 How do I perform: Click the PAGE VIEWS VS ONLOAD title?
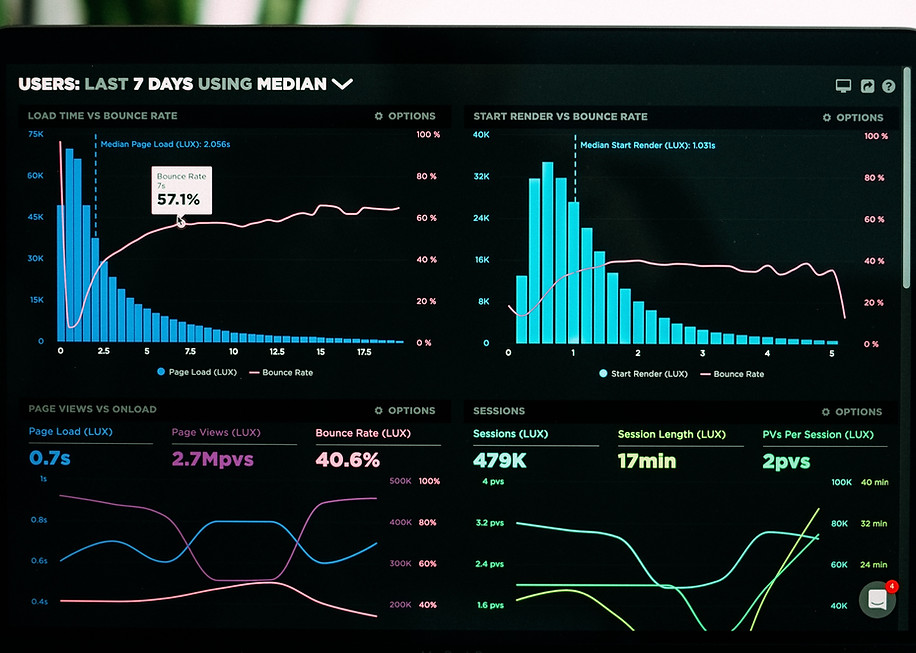(x=92, y=409)
